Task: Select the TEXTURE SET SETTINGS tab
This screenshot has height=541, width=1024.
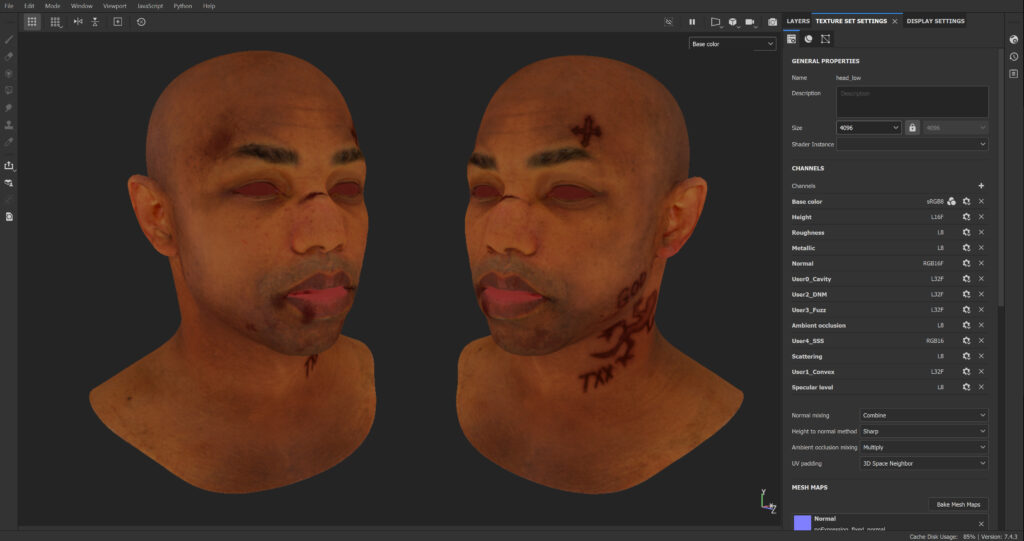Action: (851, 21)
